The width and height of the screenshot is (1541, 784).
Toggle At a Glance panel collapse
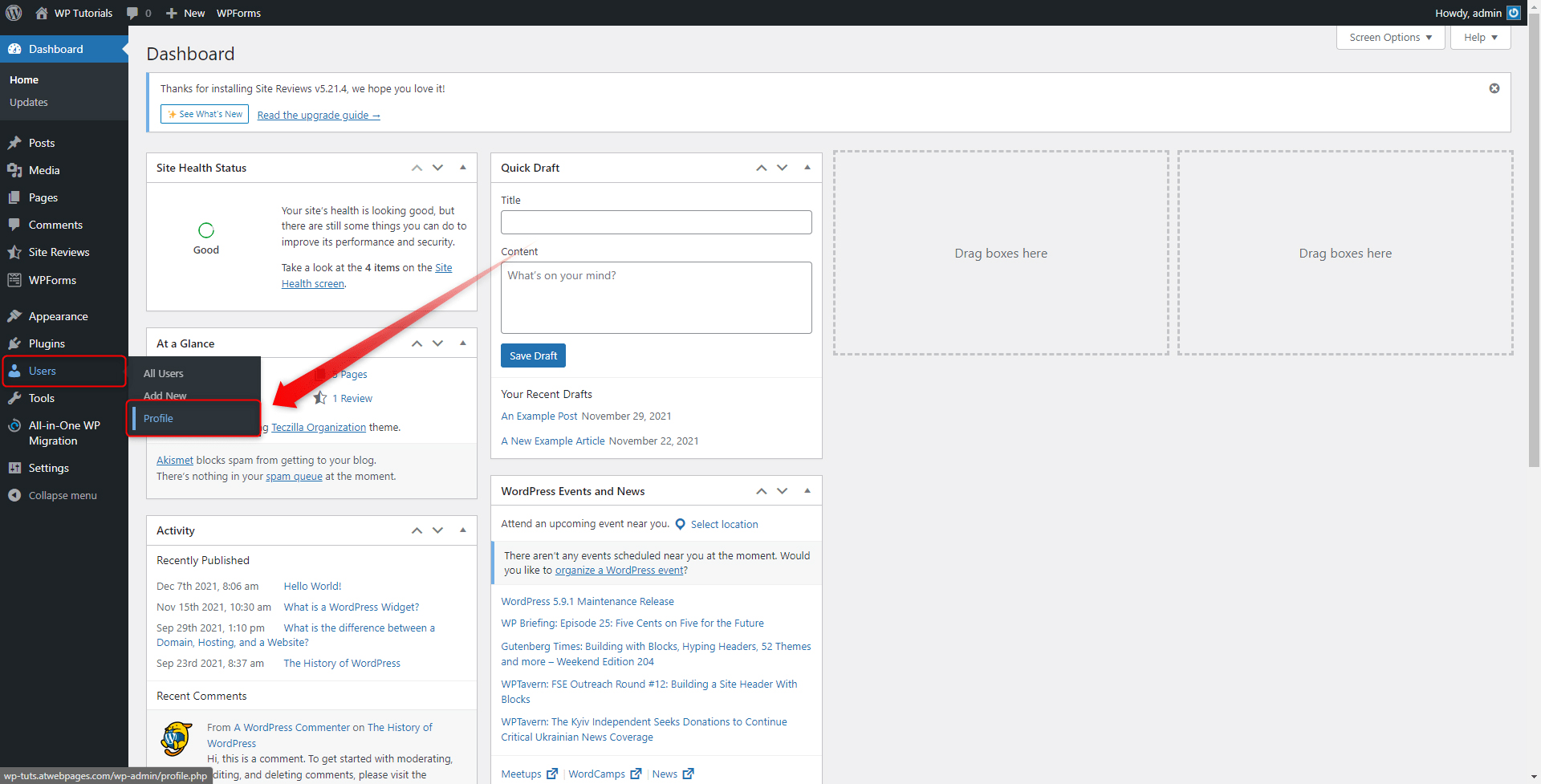point(463,343)
